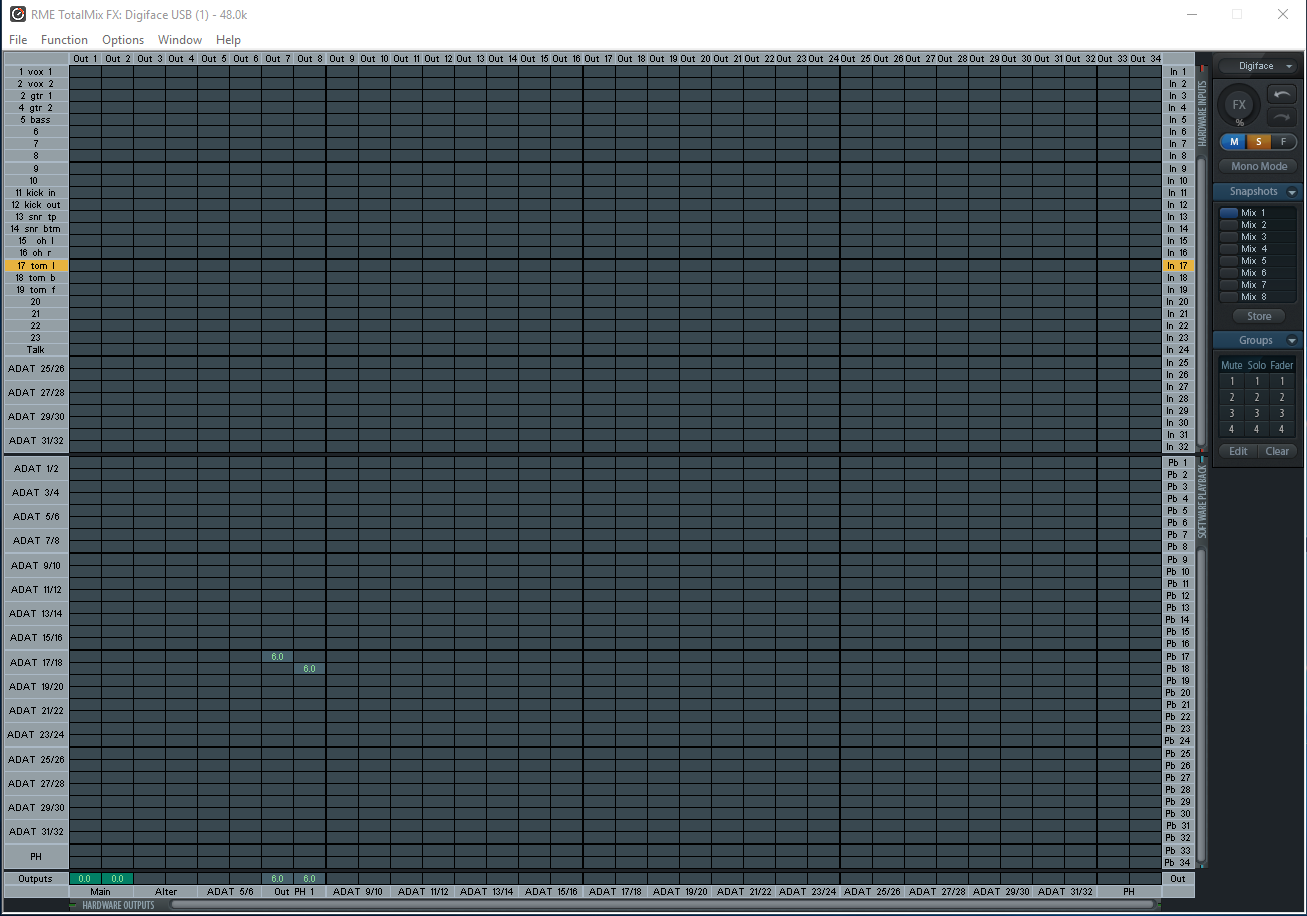Toggle global Fader (F) button

[1284, 142]
